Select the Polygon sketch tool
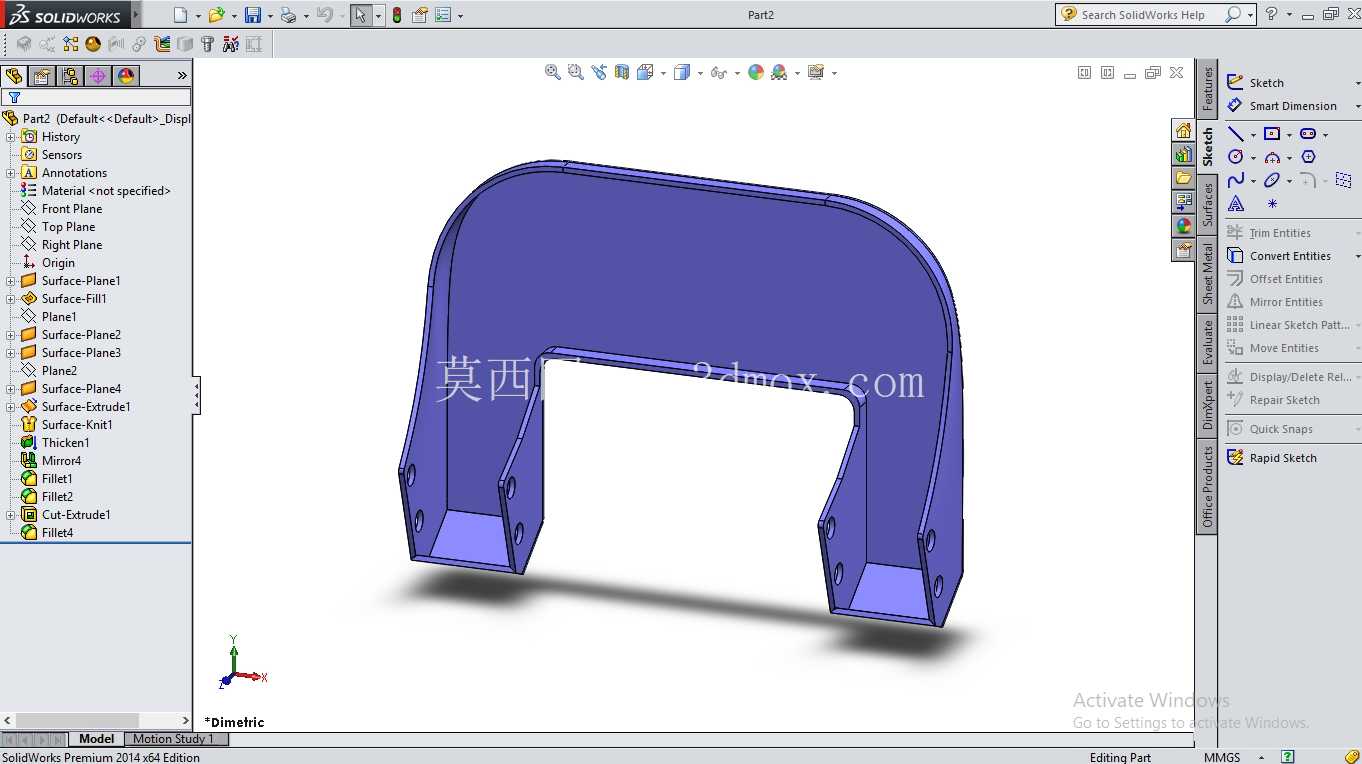This screenshot has width=1362, height=764. [1309, 157]
